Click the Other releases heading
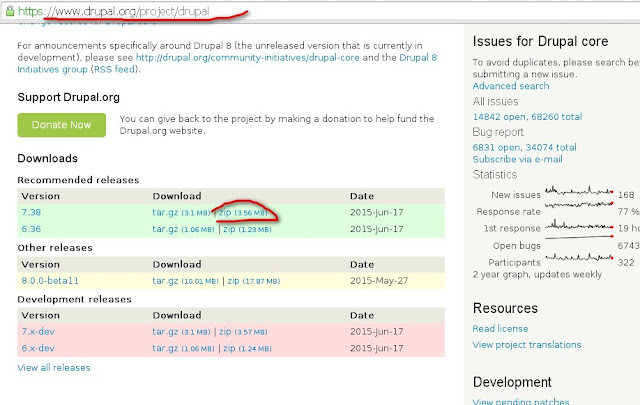This screenshot has height=405, width=640. tap(55, 248)
